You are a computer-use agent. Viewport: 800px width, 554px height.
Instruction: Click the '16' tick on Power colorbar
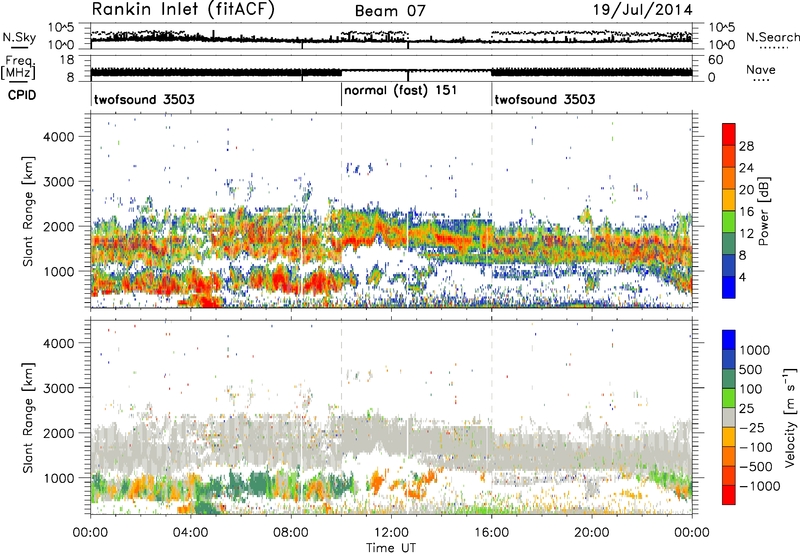(x=746, y=212)
